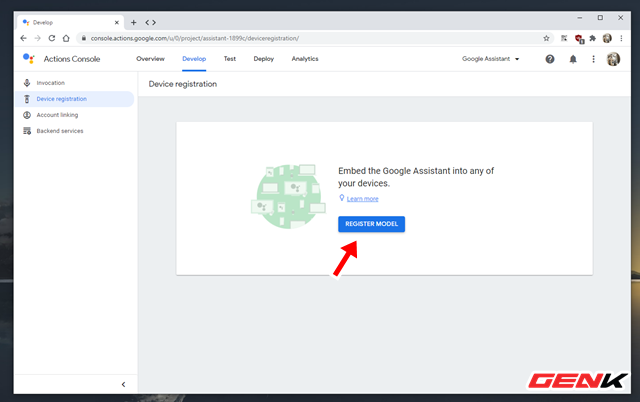
Task: Click the user profile avatar in console header
Action: tap(613, 59)
